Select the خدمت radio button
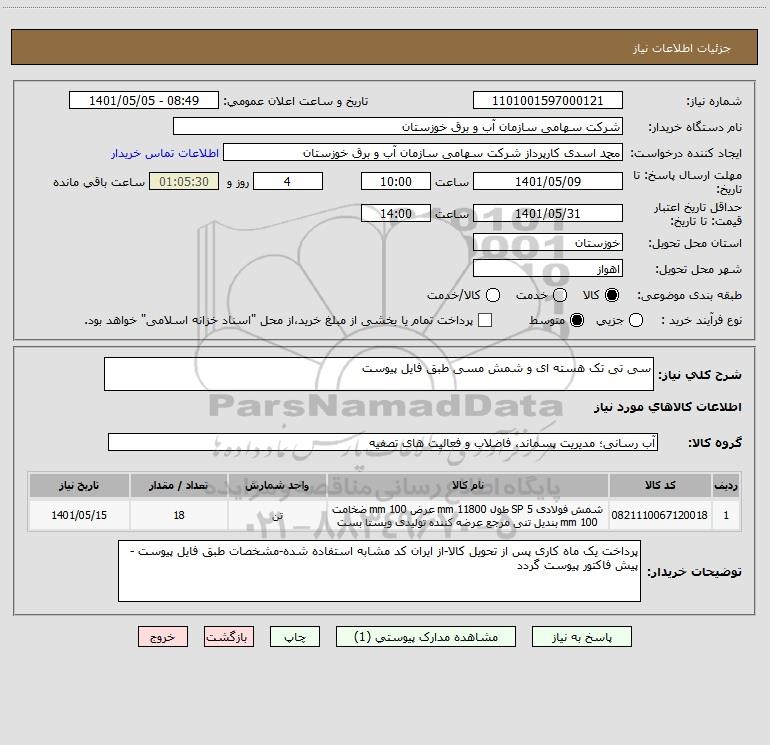 click(560, 295)
